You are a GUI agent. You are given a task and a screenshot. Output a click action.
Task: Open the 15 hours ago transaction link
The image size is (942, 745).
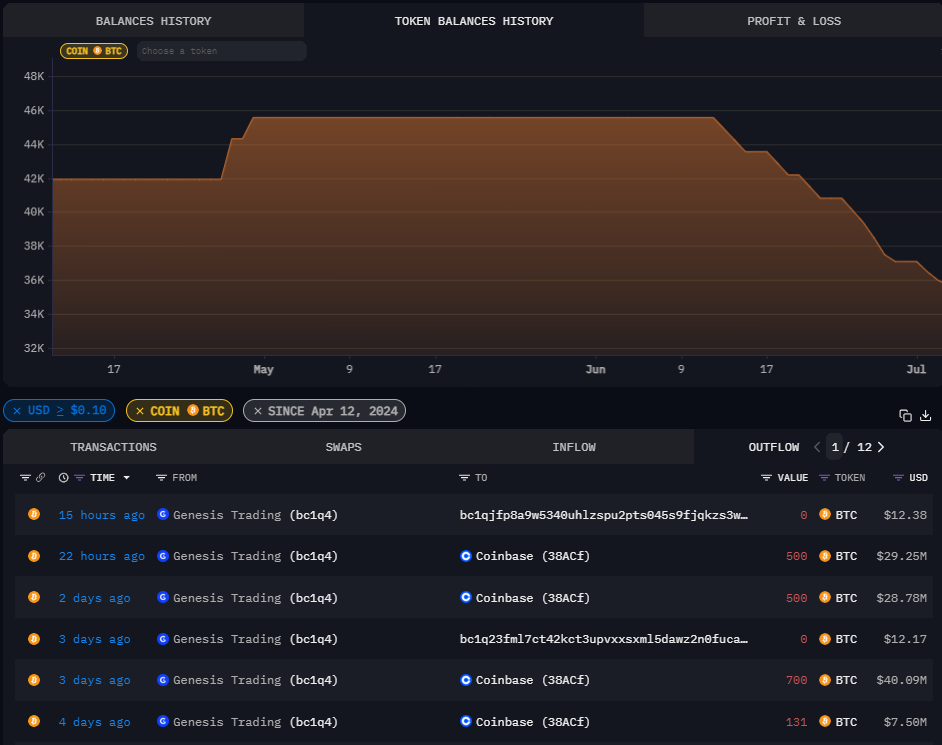[101, 515]
